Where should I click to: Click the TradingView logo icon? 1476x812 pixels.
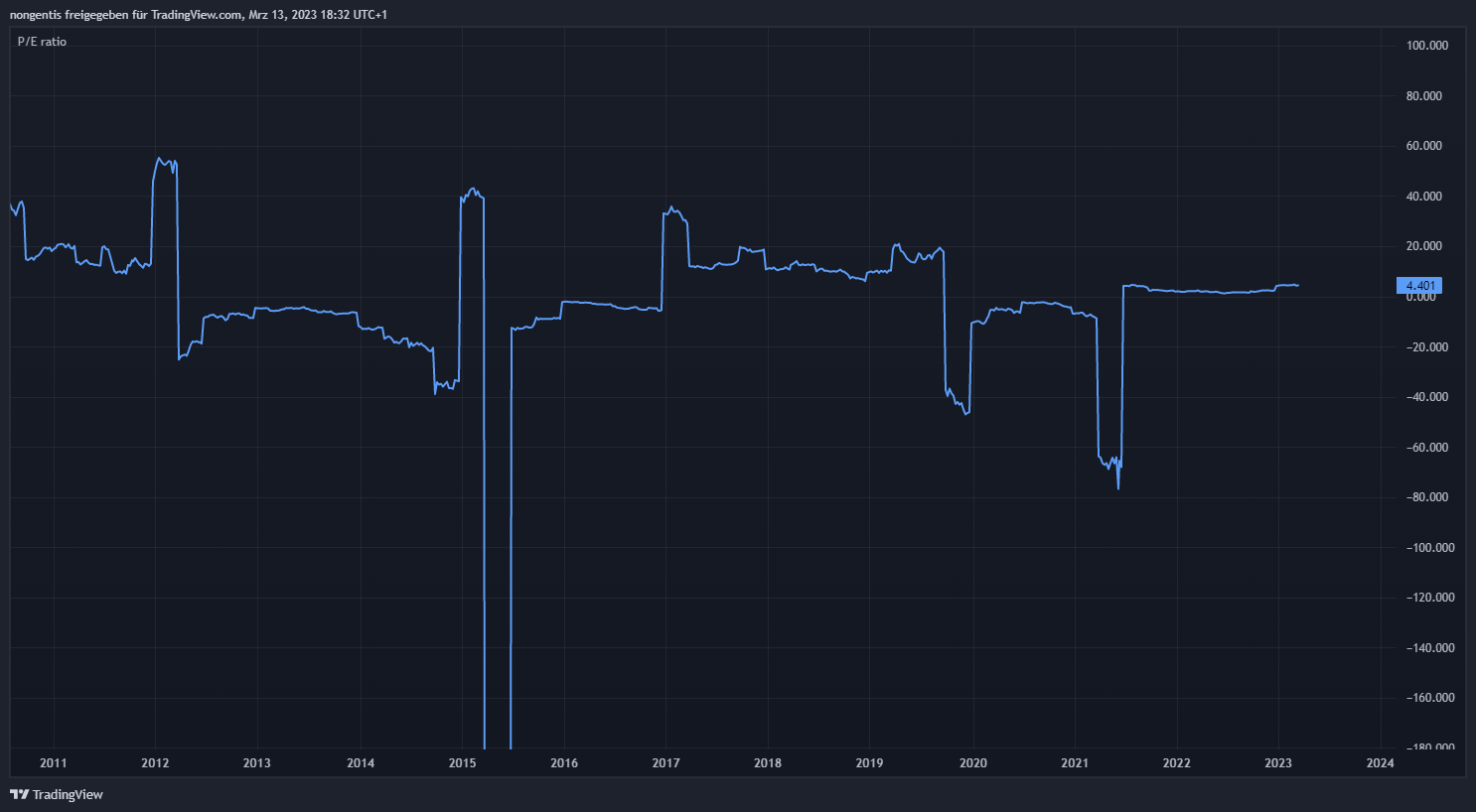click(x=19, y=794)
